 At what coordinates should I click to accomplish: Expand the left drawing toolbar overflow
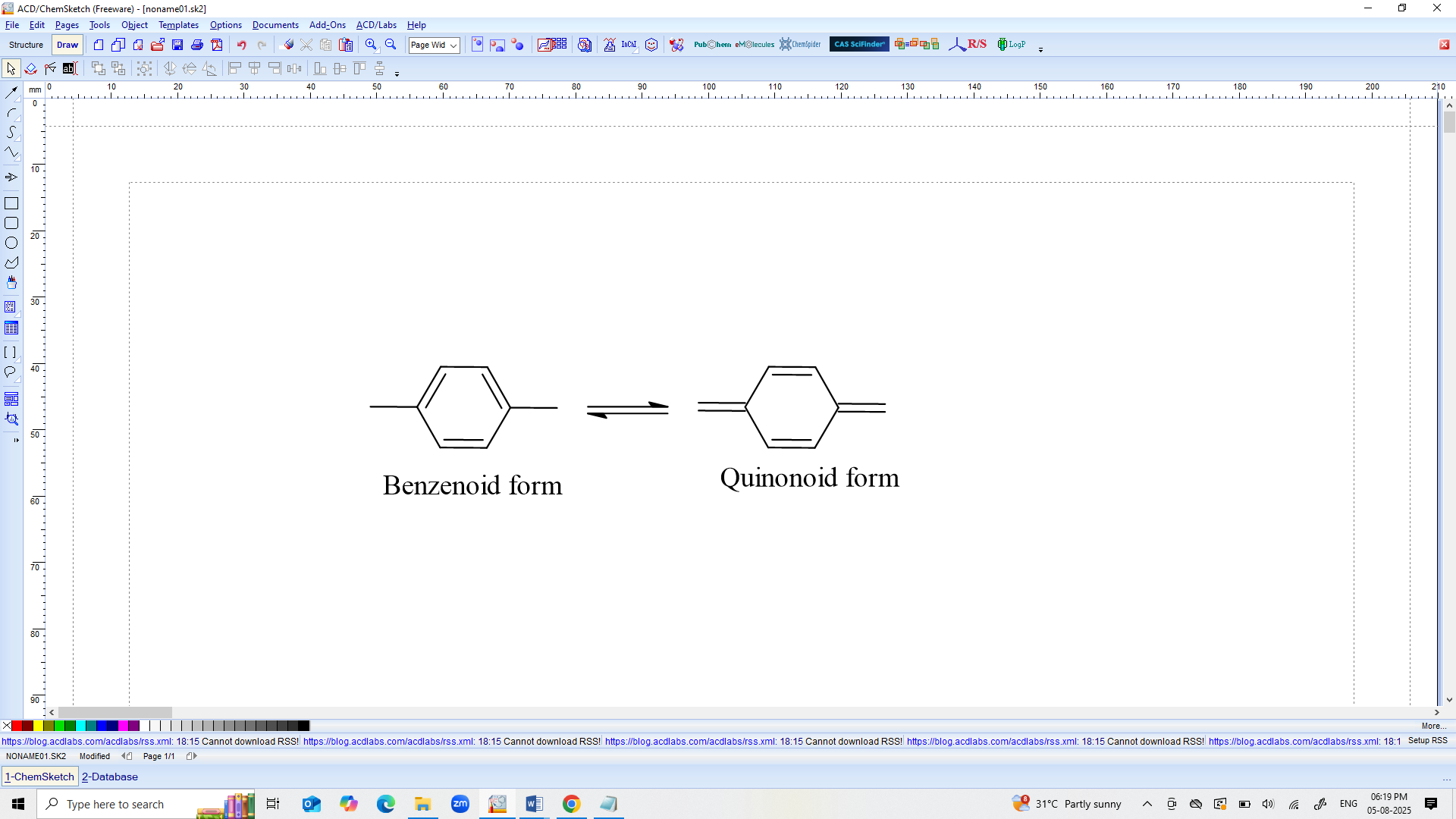pos(16,440)
